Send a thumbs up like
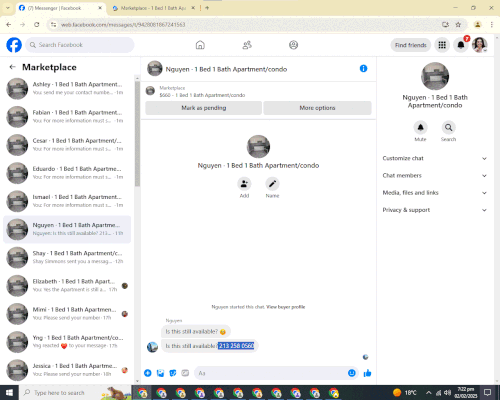 pyautogui.click(x=367, y=373)
